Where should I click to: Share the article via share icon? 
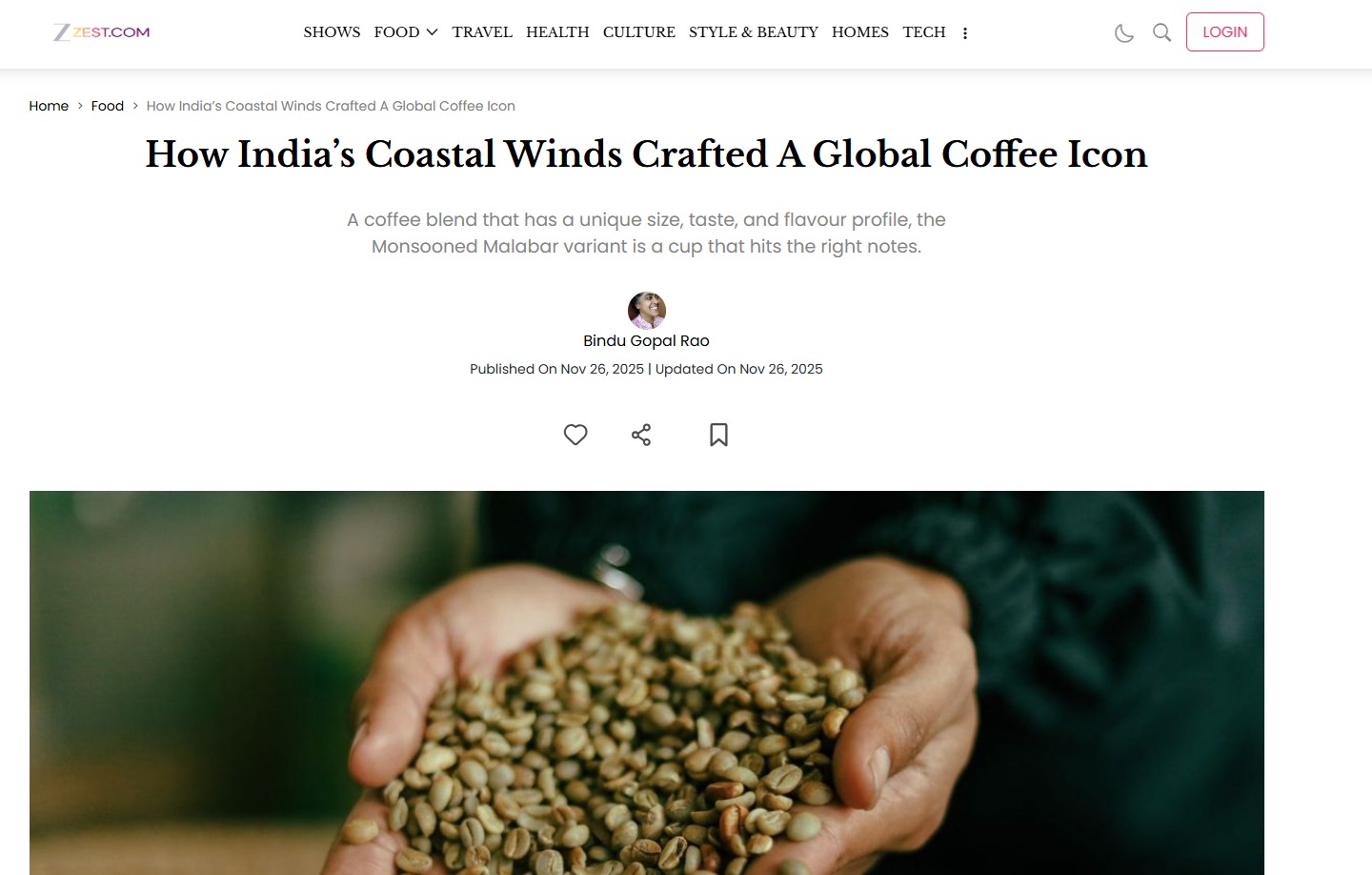(641, 435)
